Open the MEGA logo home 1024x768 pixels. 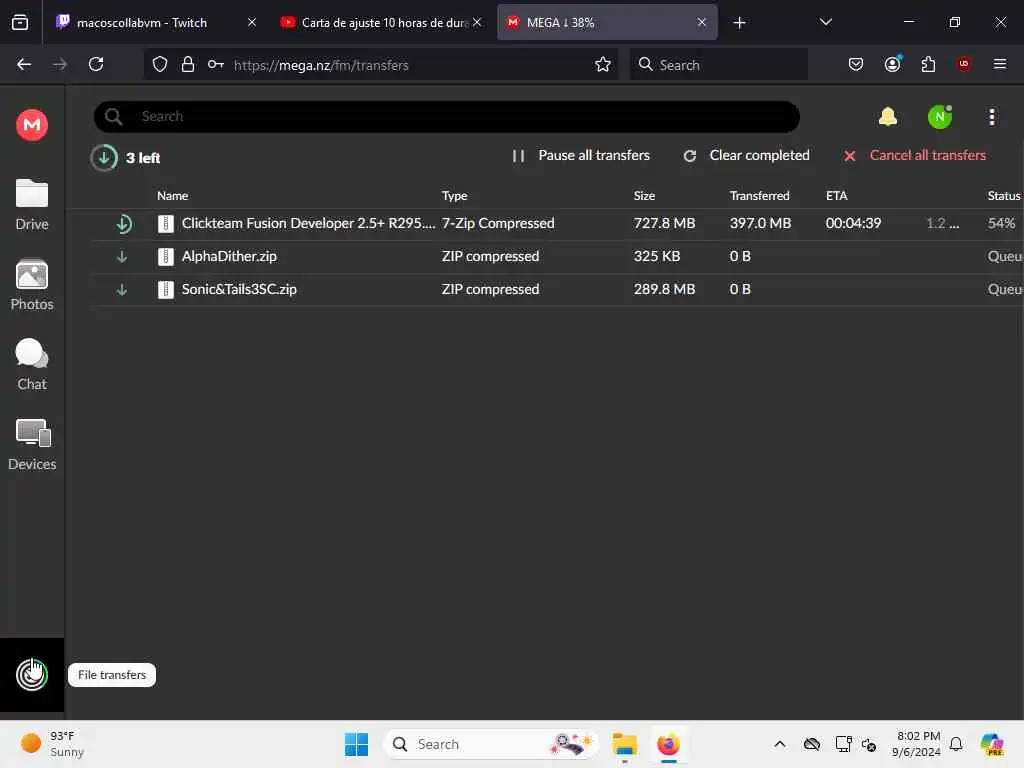point(32,124)
